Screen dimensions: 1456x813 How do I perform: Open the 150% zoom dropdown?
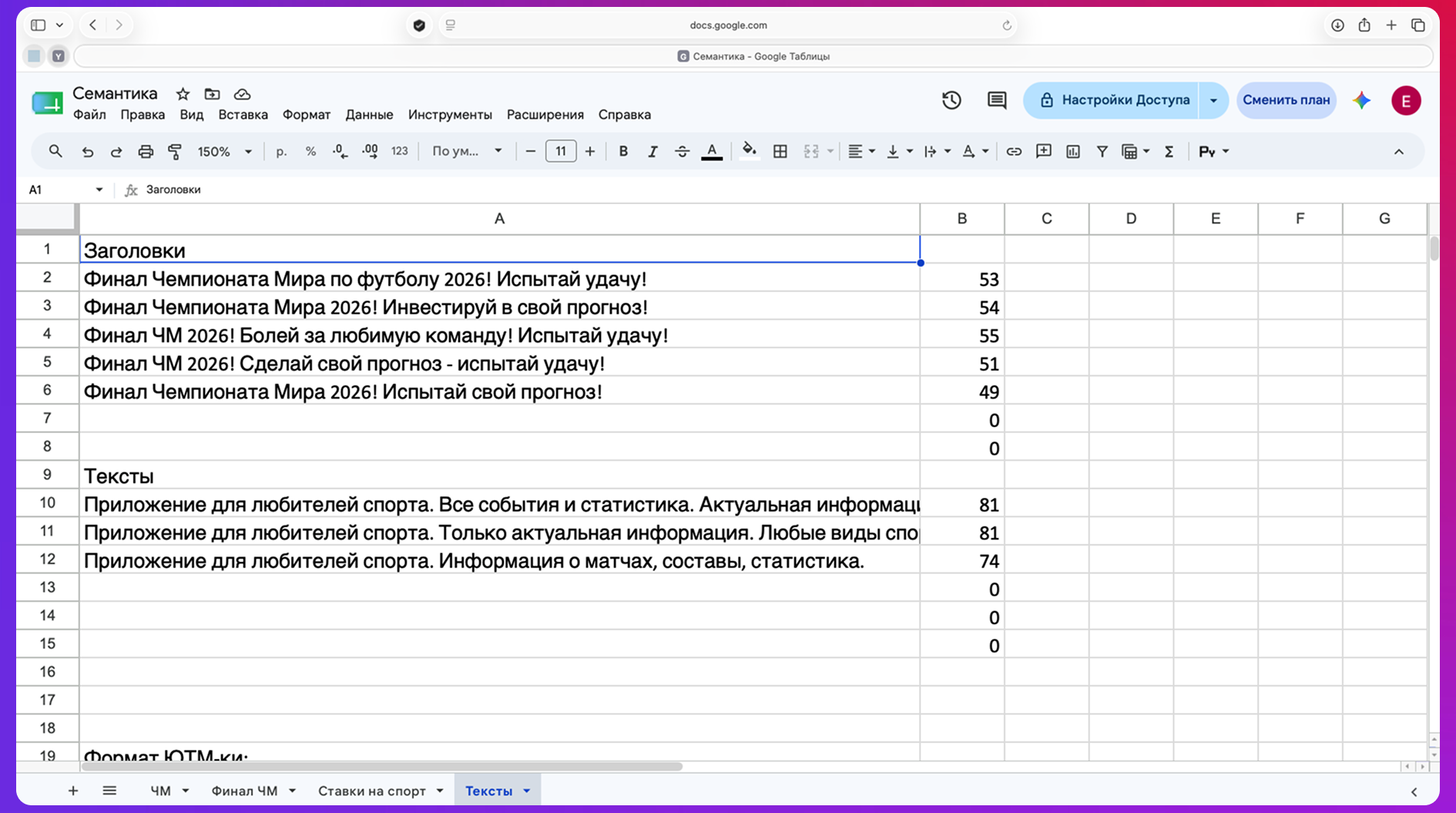point(224,152)
